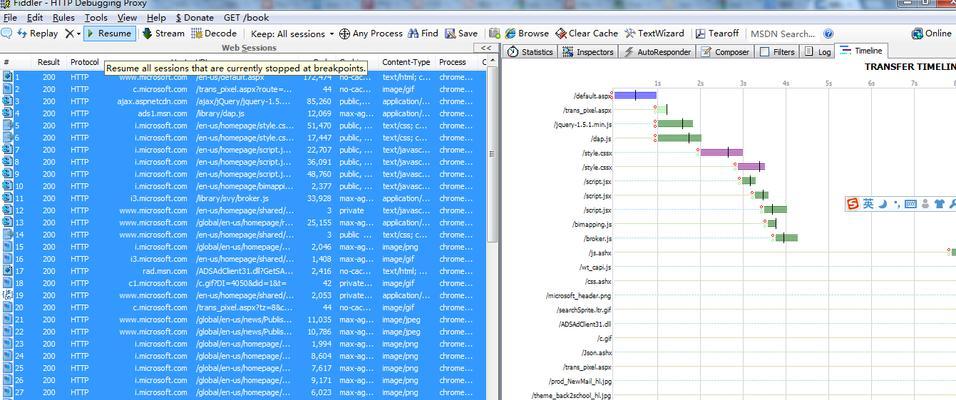Select the Timeline tab
956x400 pixels.
pos(861,51)
